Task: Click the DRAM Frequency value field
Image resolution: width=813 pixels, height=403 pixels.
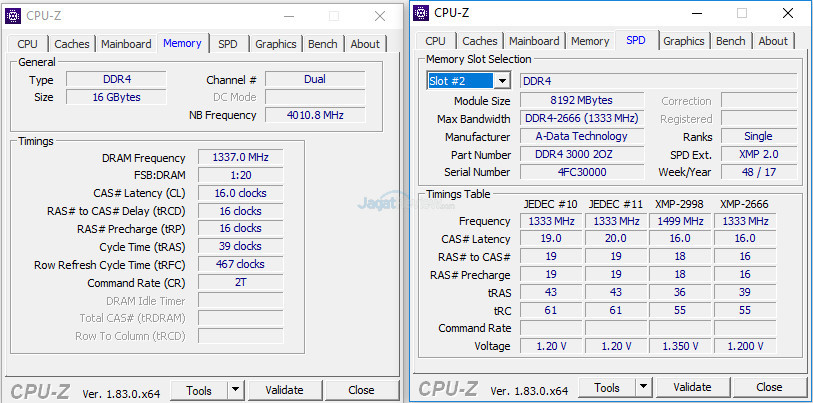Action: (240, 158)
